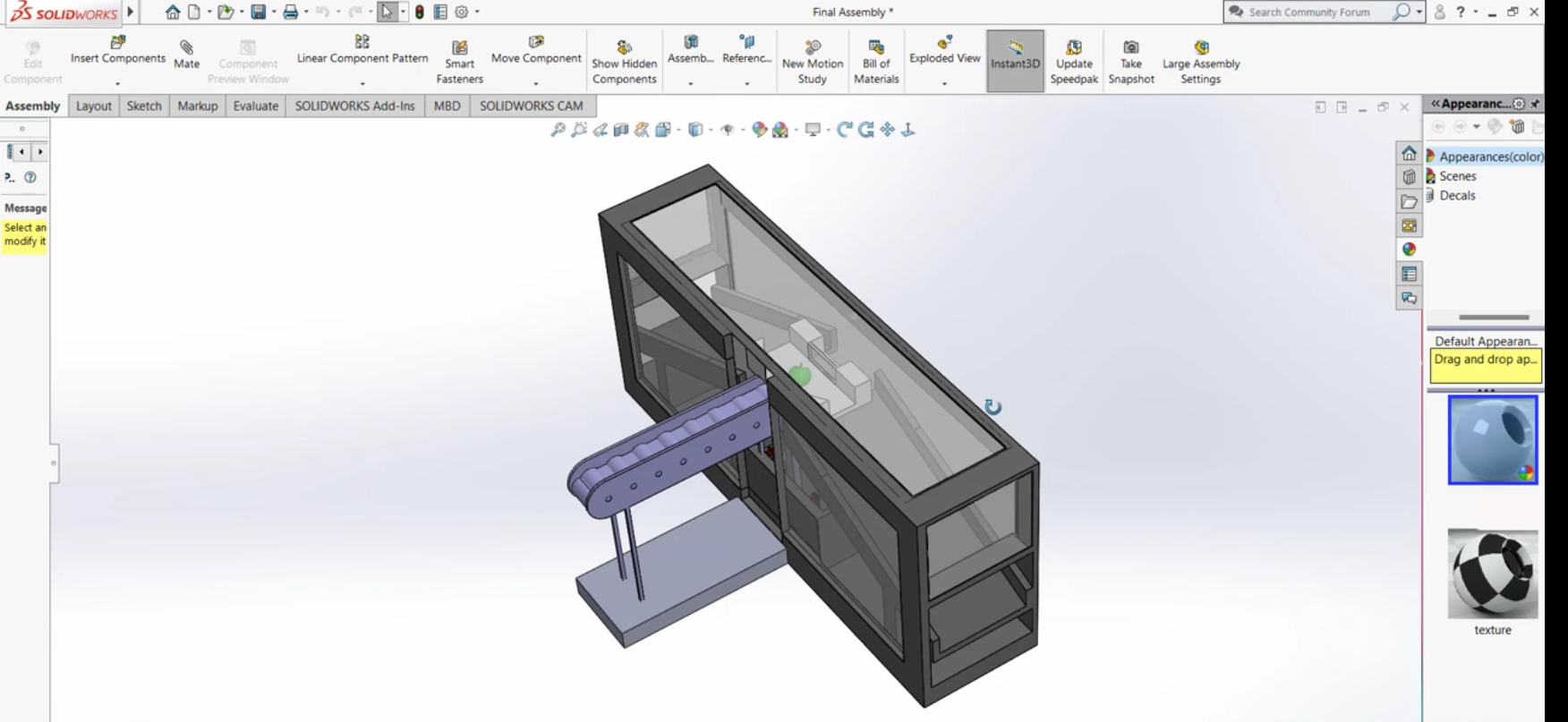Click the Rebuild traffic light icon

coord(419,12)
